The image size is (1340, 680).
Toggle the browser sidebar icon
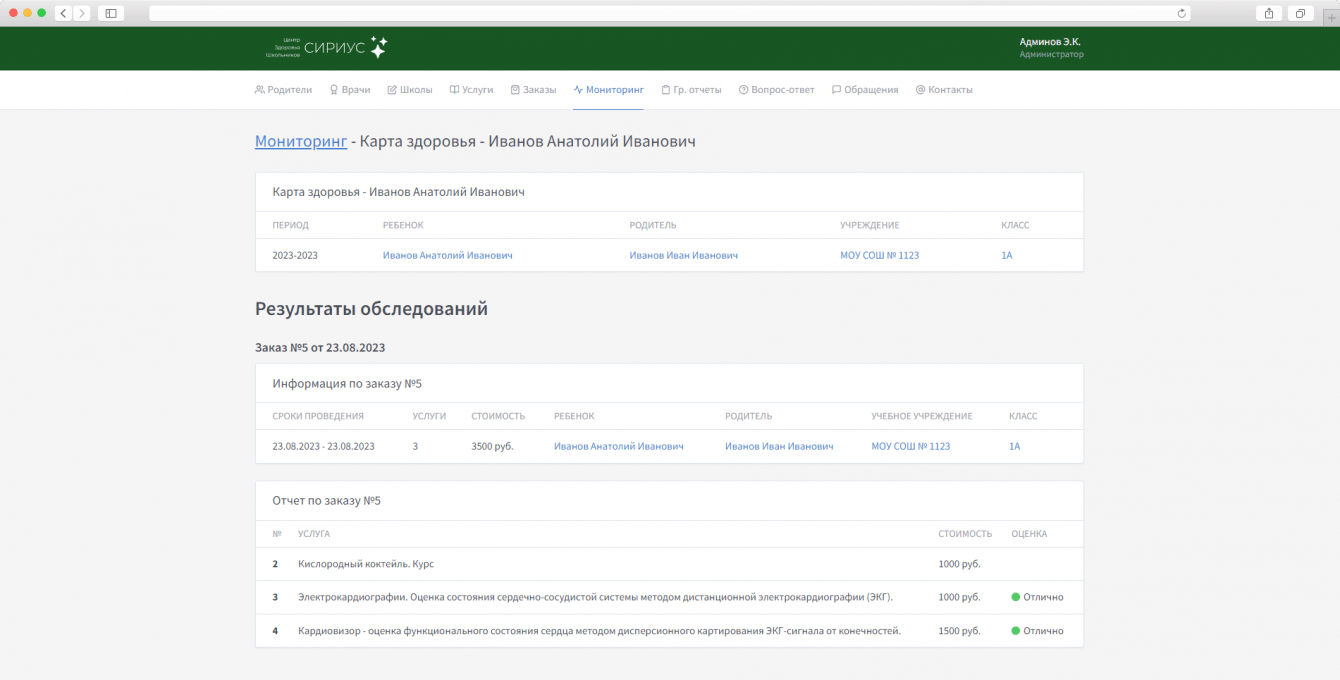pyautogui.click(x=110, y=13)
